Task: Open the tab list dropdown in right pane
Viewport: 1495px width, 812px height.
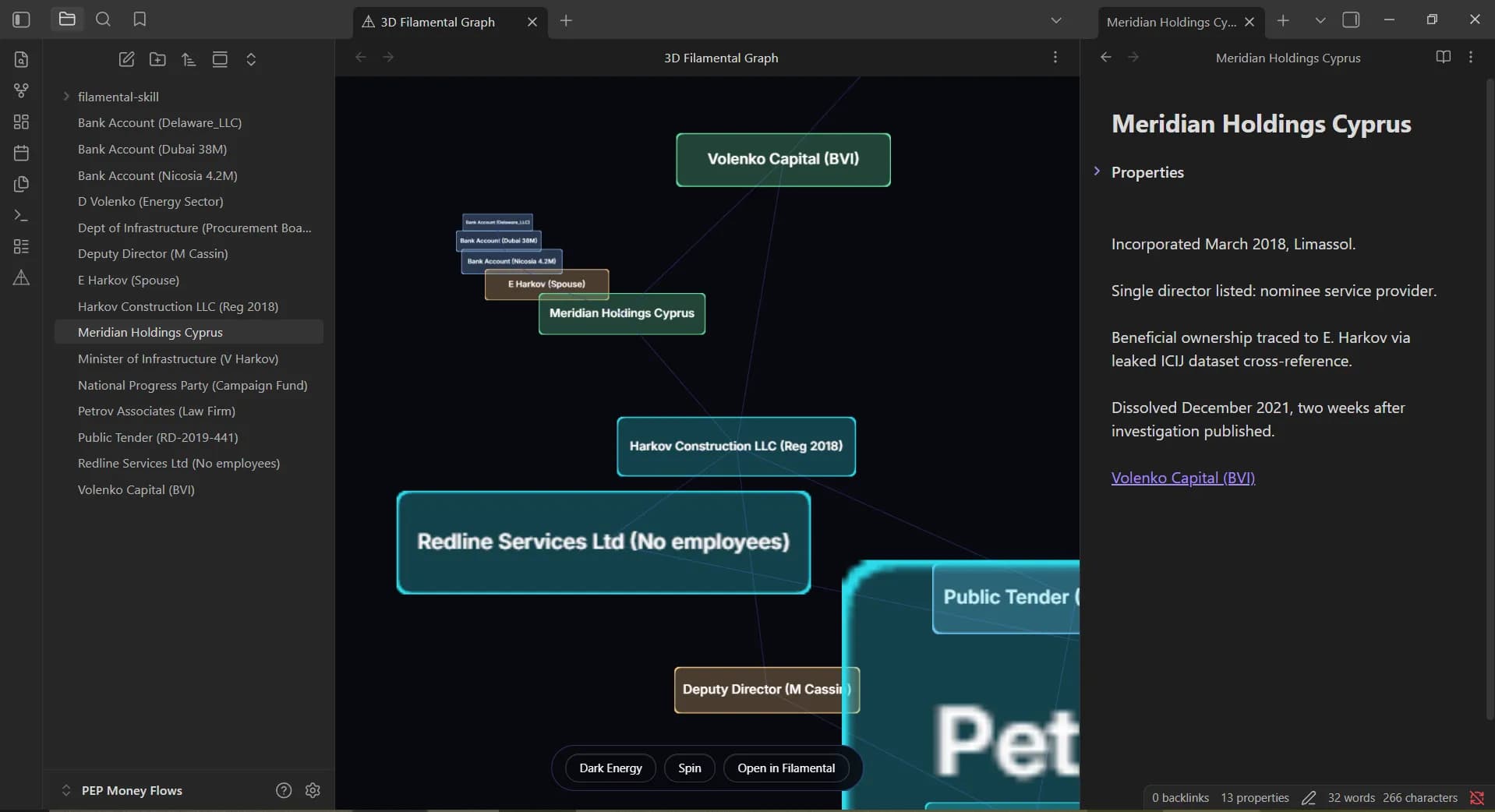Action: 1320,20
